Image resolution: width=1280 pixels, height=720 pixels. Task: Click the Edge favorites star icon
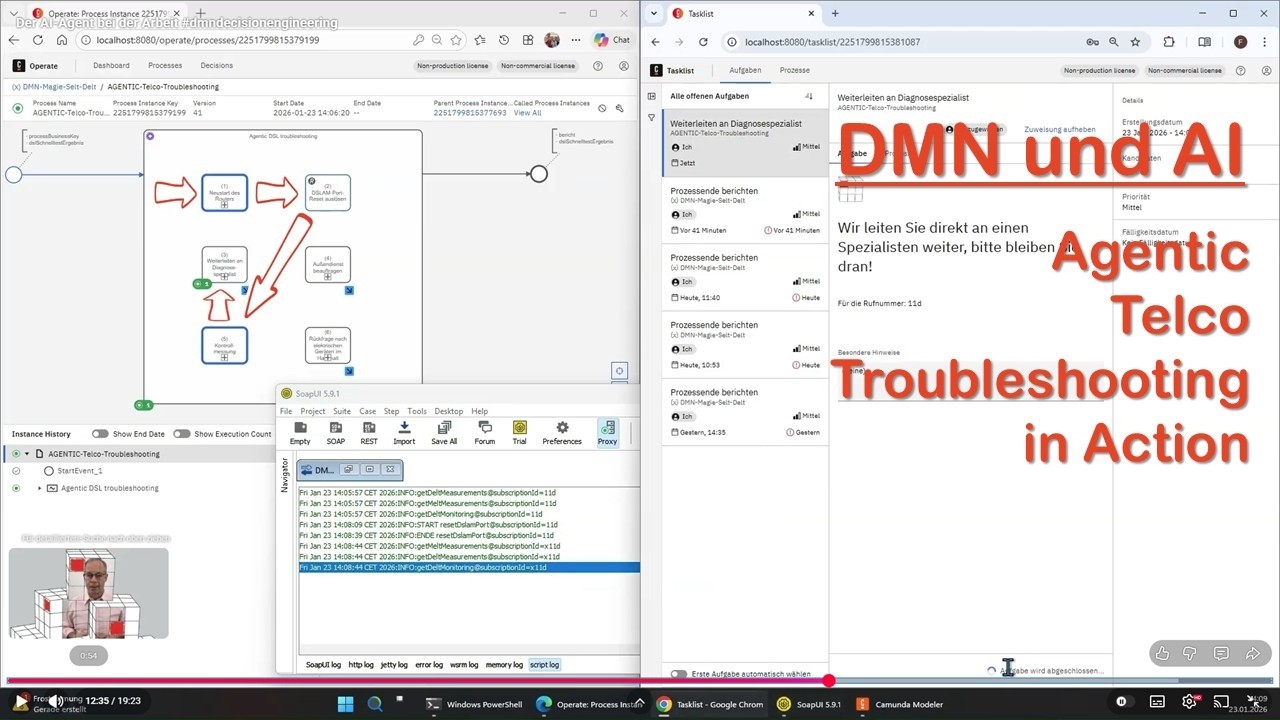click(456, 40)
